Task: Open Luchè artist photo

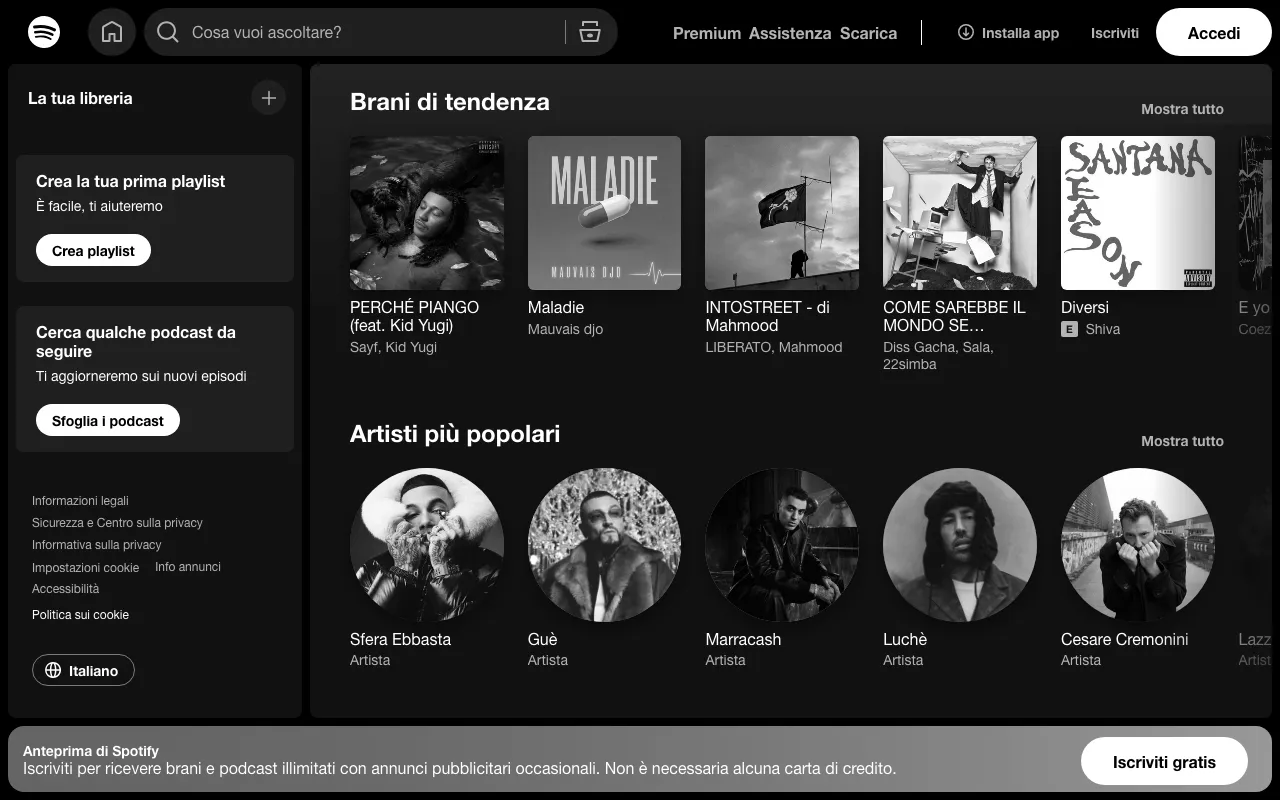Action: (960, 545)
